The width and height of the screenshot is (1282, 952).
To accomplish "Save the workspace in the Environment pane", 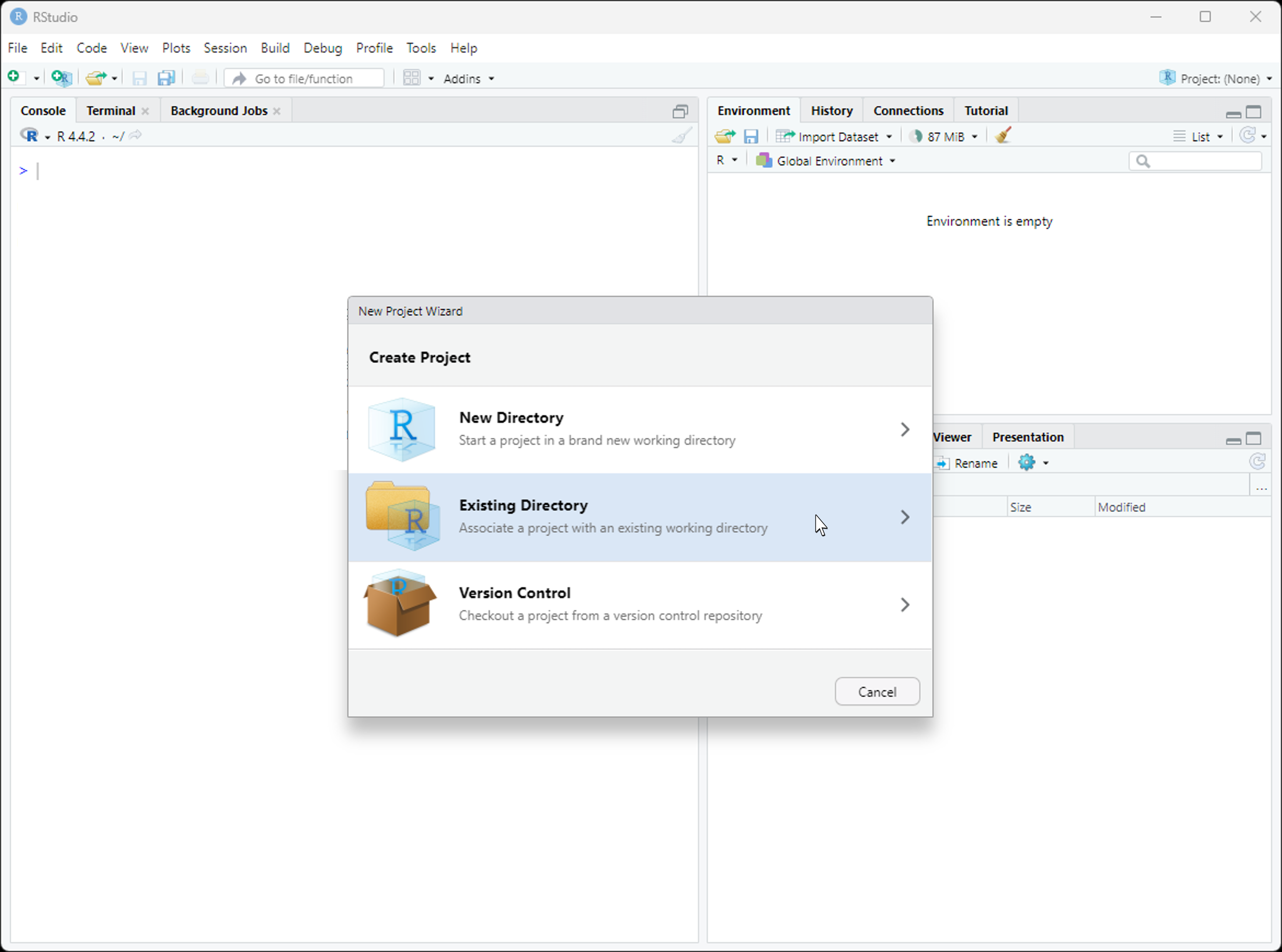I will (x=751, y=136).
